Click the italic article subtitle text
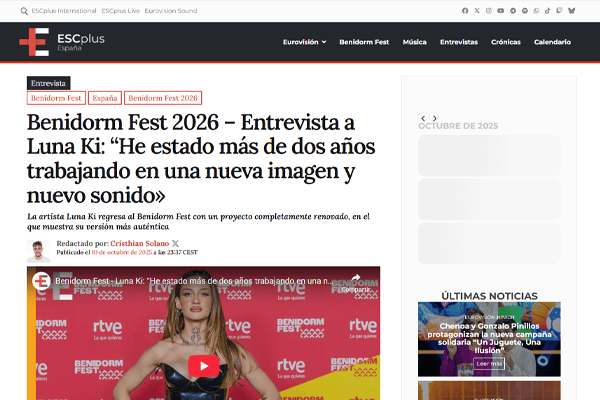Image resolution: width=600 pixels, height=400 pixels. point(198,222)
